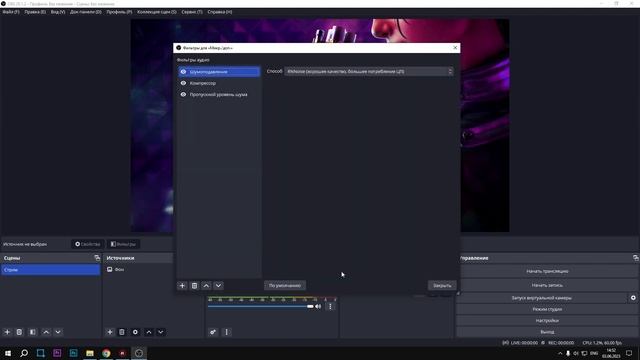Mute the mixer channel speaker icon

(x=318, y=307)
